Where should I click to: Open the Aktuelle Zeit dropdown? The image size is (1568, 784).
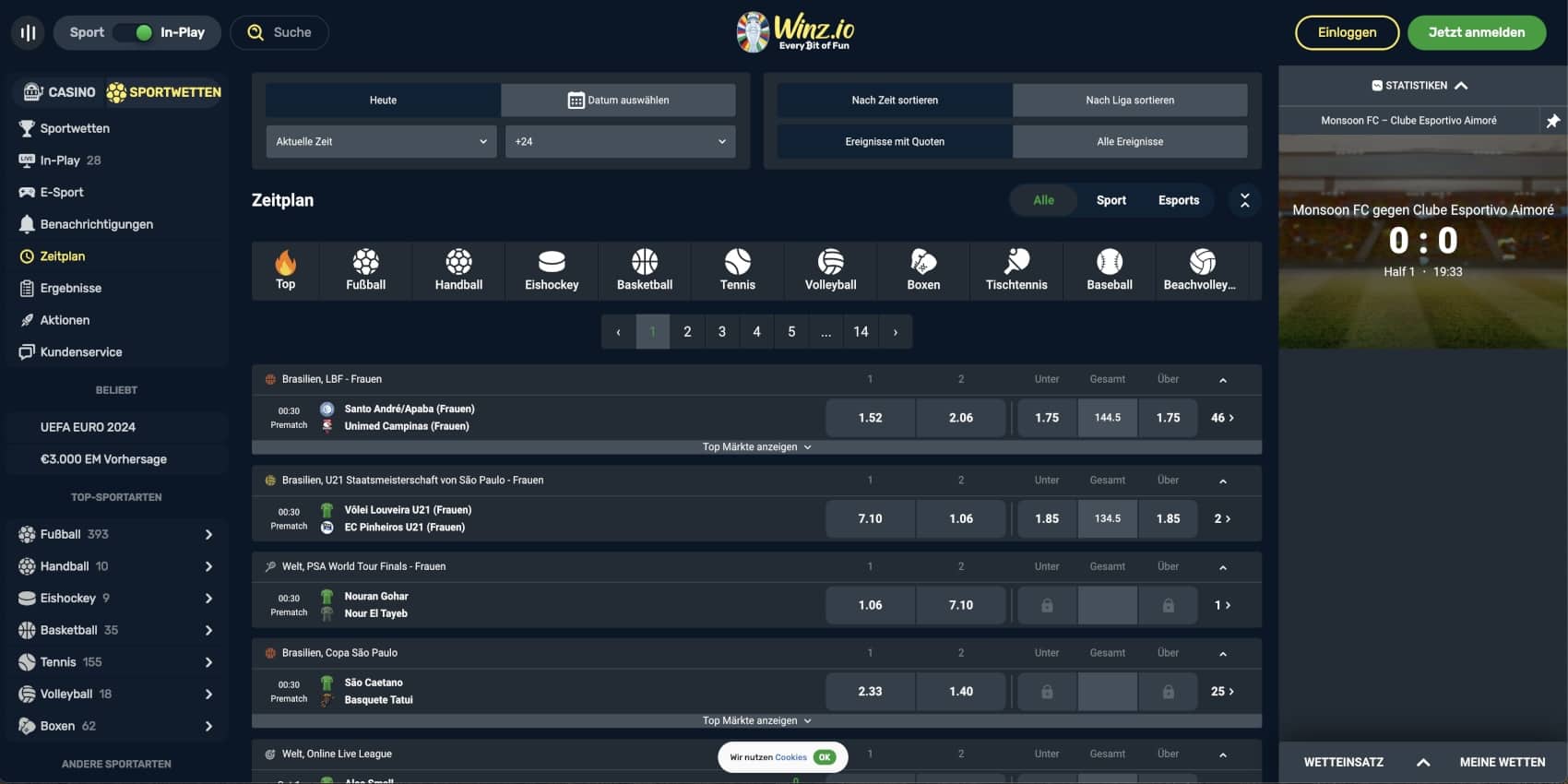tap(381, 141)
